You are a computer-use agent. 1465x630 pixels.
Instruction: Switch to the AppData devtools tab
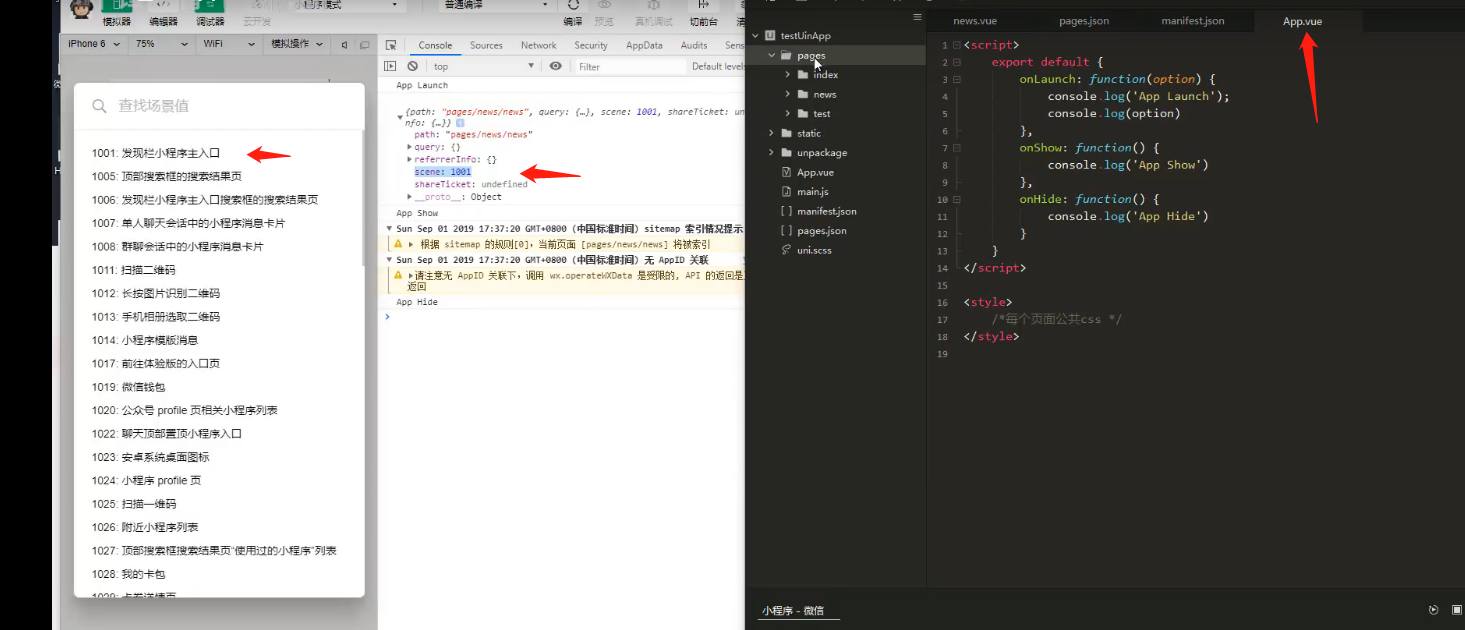644,45
